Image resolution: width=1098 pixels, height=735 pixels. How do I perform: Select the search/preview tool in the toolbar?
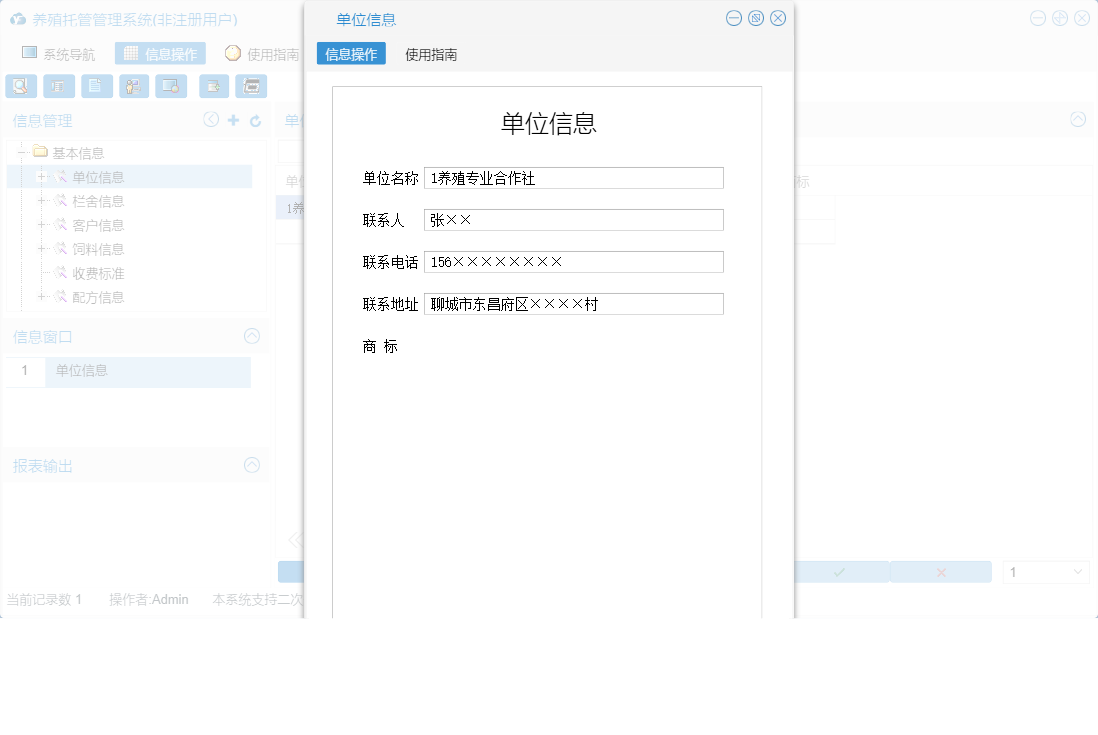pos(21,86)
